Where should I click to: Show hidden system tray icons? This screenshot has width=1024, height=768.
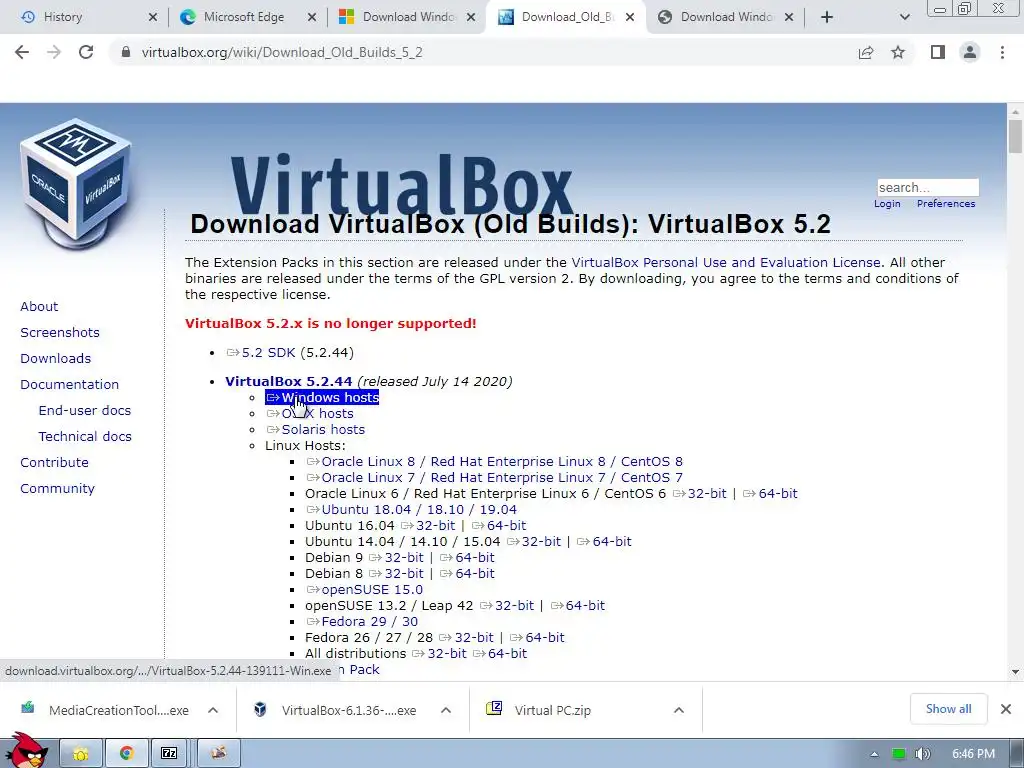874,754
